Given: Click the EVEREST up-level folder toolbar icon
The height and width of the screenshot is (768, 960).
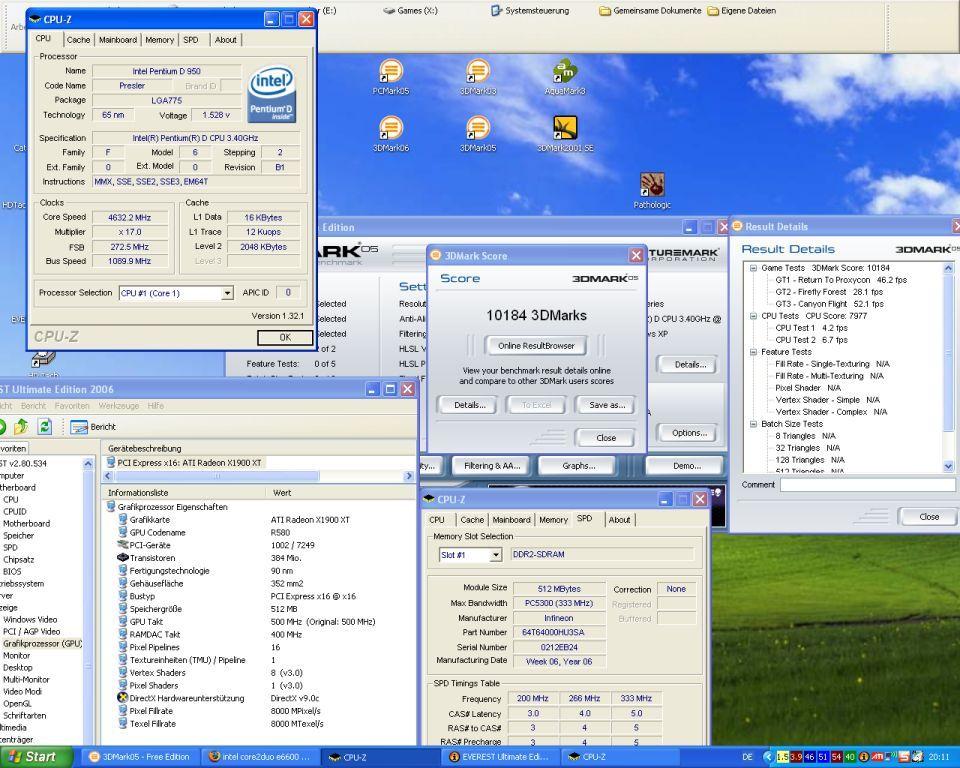Looking at the screenshot, I should coord(21,426).
